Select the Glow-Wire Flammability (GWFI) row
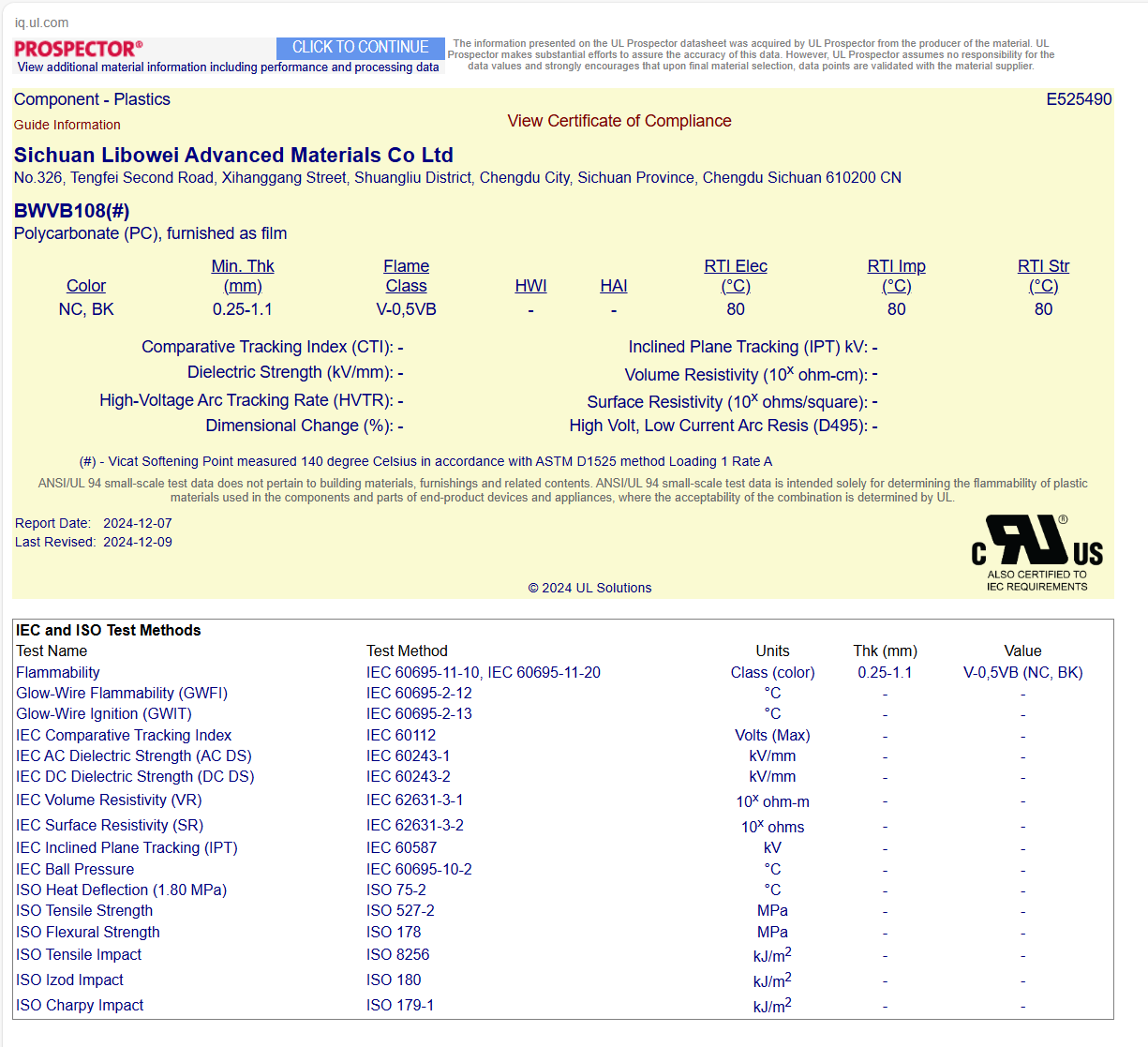Screen dimensions: 1148x1047 tap(122, 694)
